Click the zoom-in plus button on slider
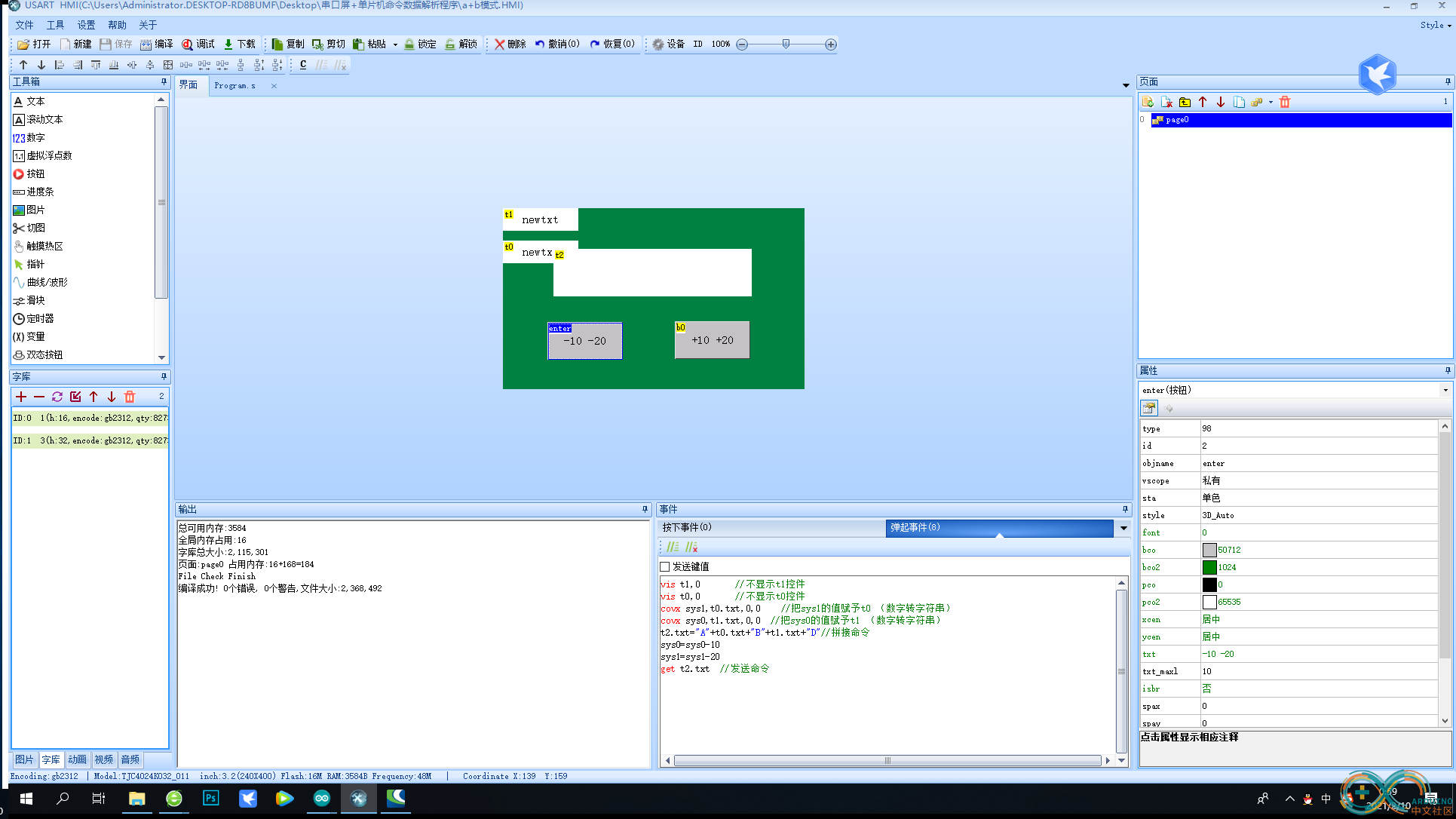 pos(831,44)
